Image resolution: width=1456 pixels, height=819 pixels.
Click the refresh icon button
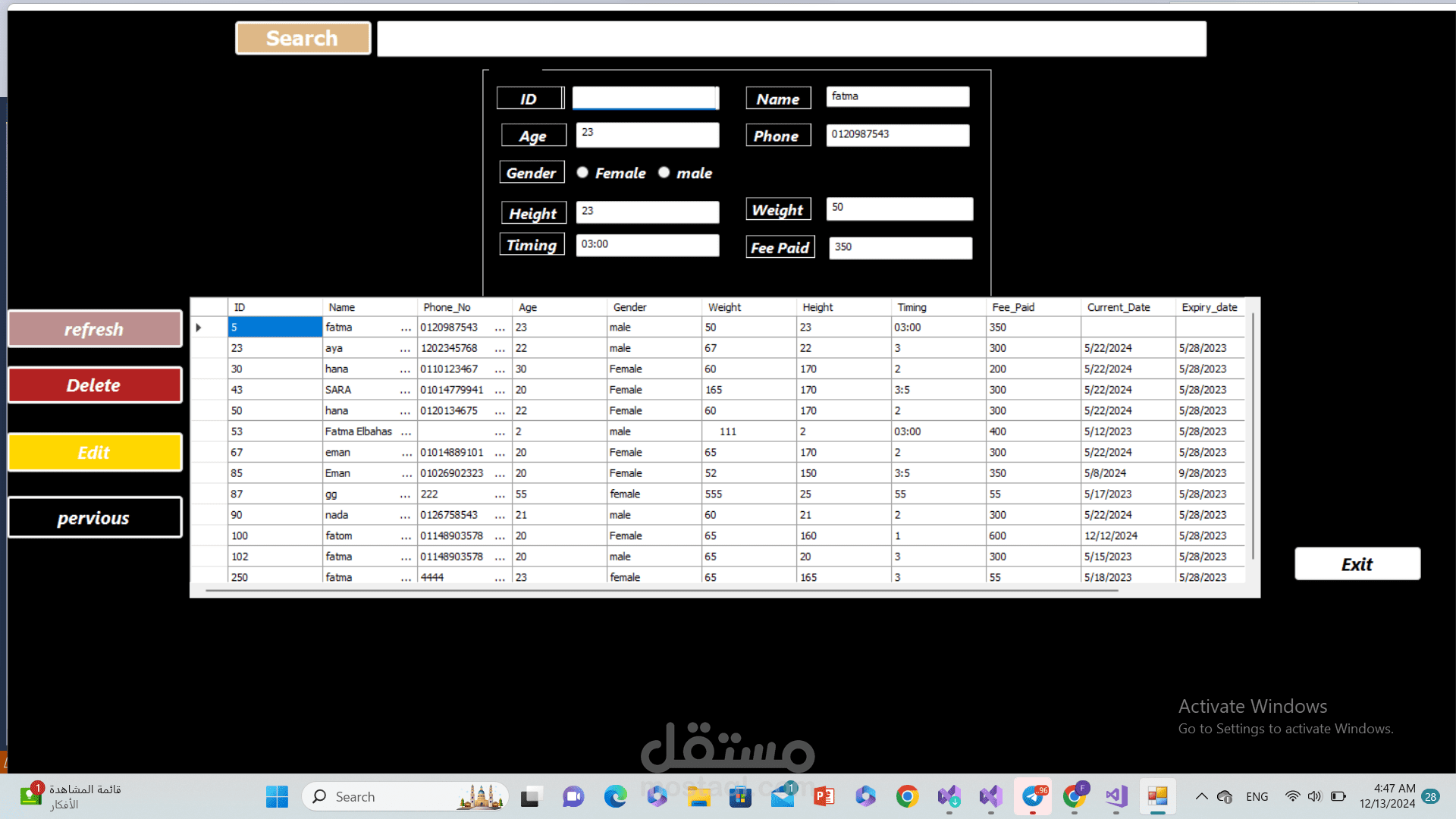(x=94, y=329)
